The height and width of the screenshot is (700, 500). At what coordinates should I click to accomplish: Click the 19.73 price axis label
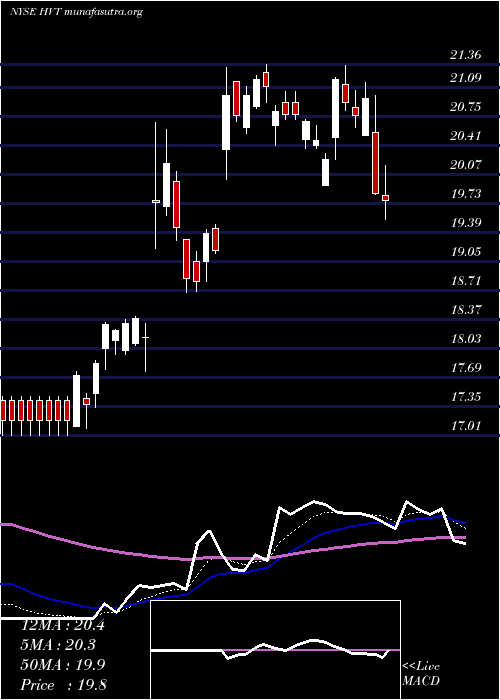point(466,194)
